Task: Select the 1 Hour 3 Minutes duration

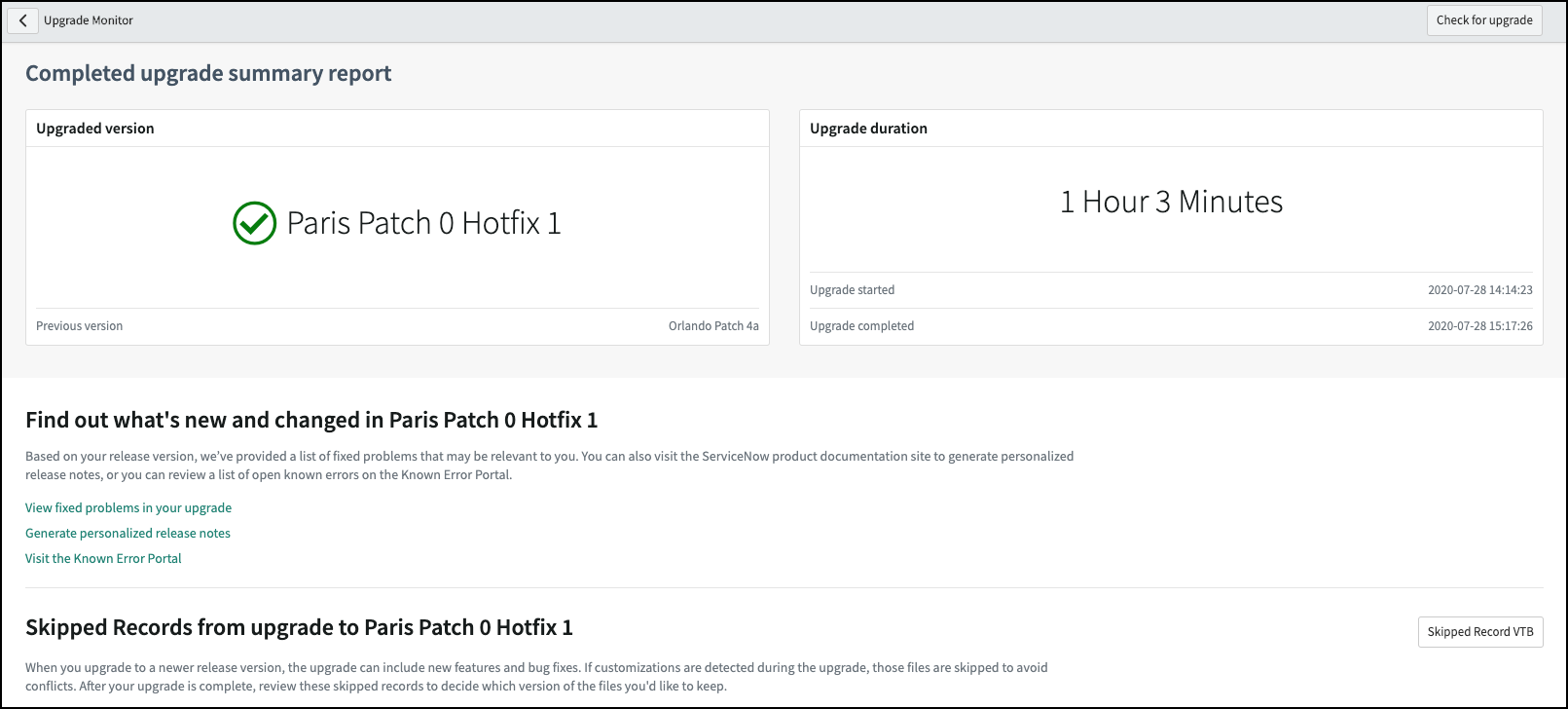Action: click(x=1172, y=202)
